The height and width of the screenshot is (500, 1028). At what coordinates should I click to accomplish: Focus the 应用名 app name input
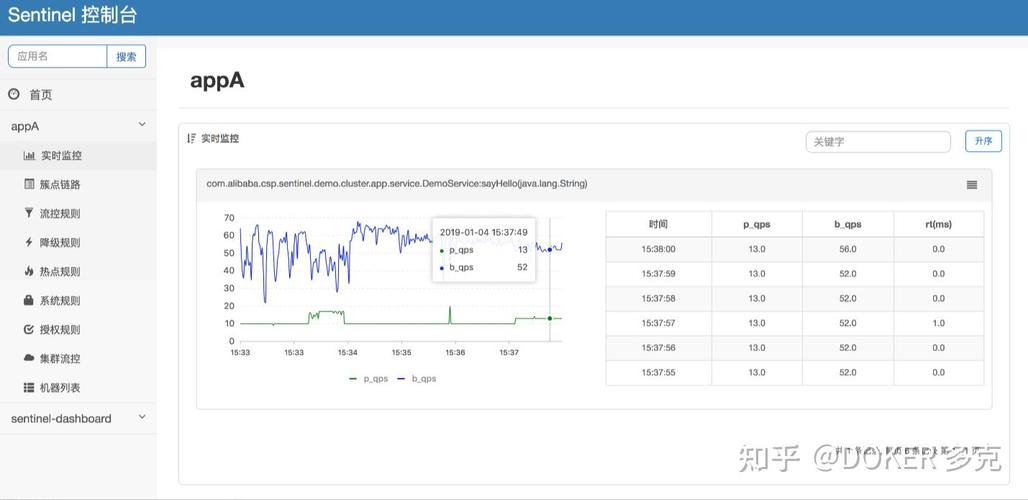58,56
